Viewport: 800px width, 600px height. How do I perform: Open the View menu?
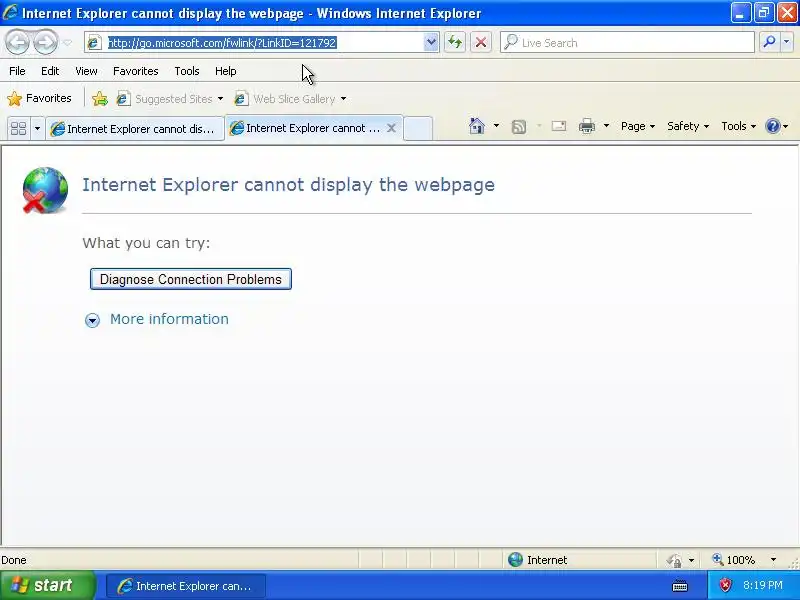tap(86, 71)
